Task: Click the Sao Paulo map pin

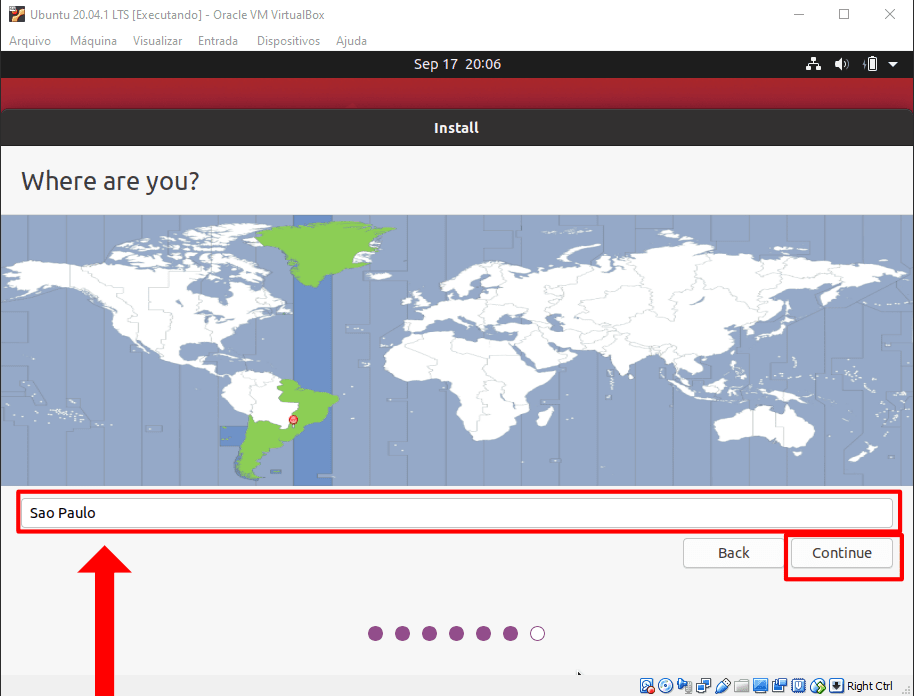Action: 293,420
